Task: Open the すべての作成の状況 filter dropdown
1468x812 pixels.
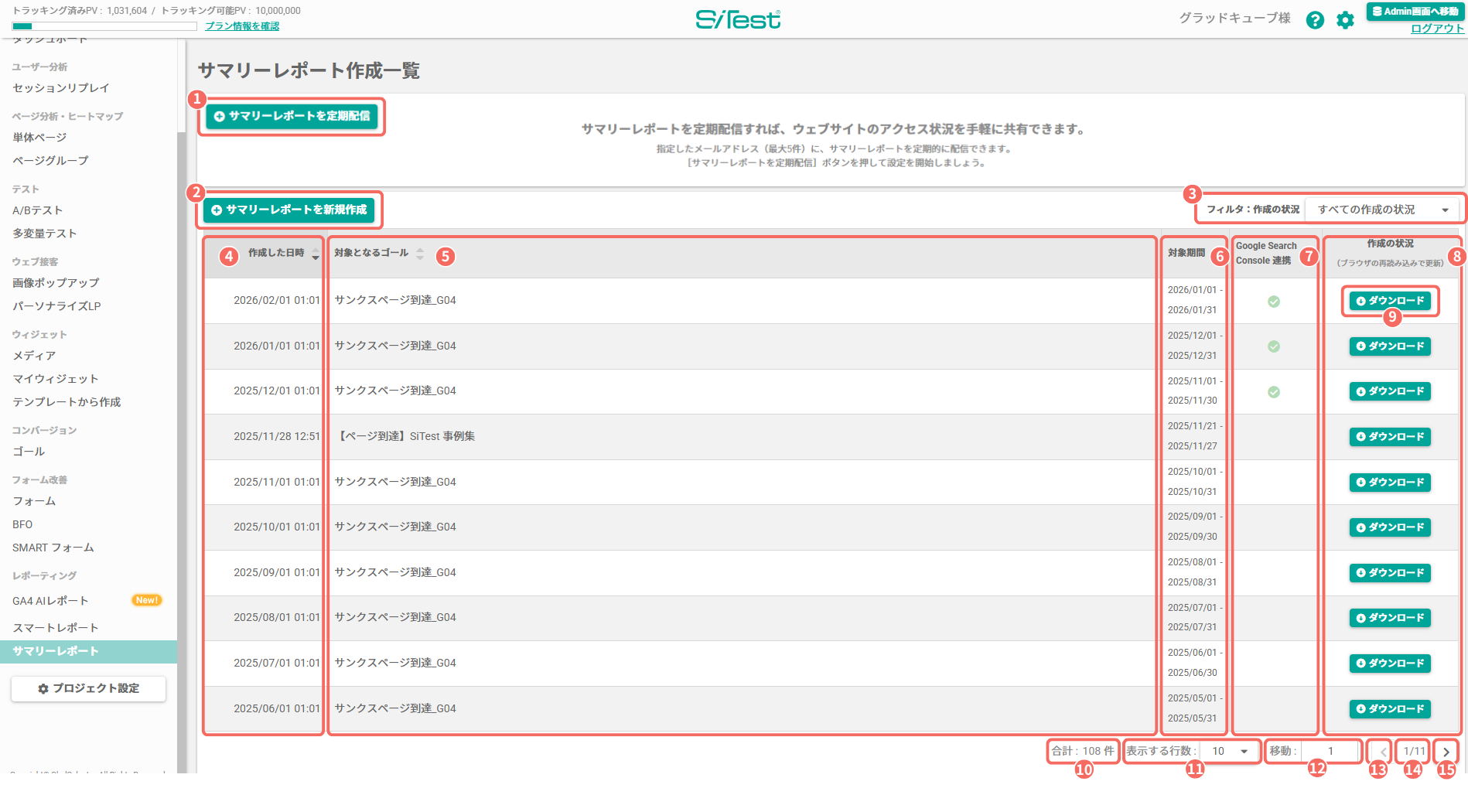Action: [1382, 210]
